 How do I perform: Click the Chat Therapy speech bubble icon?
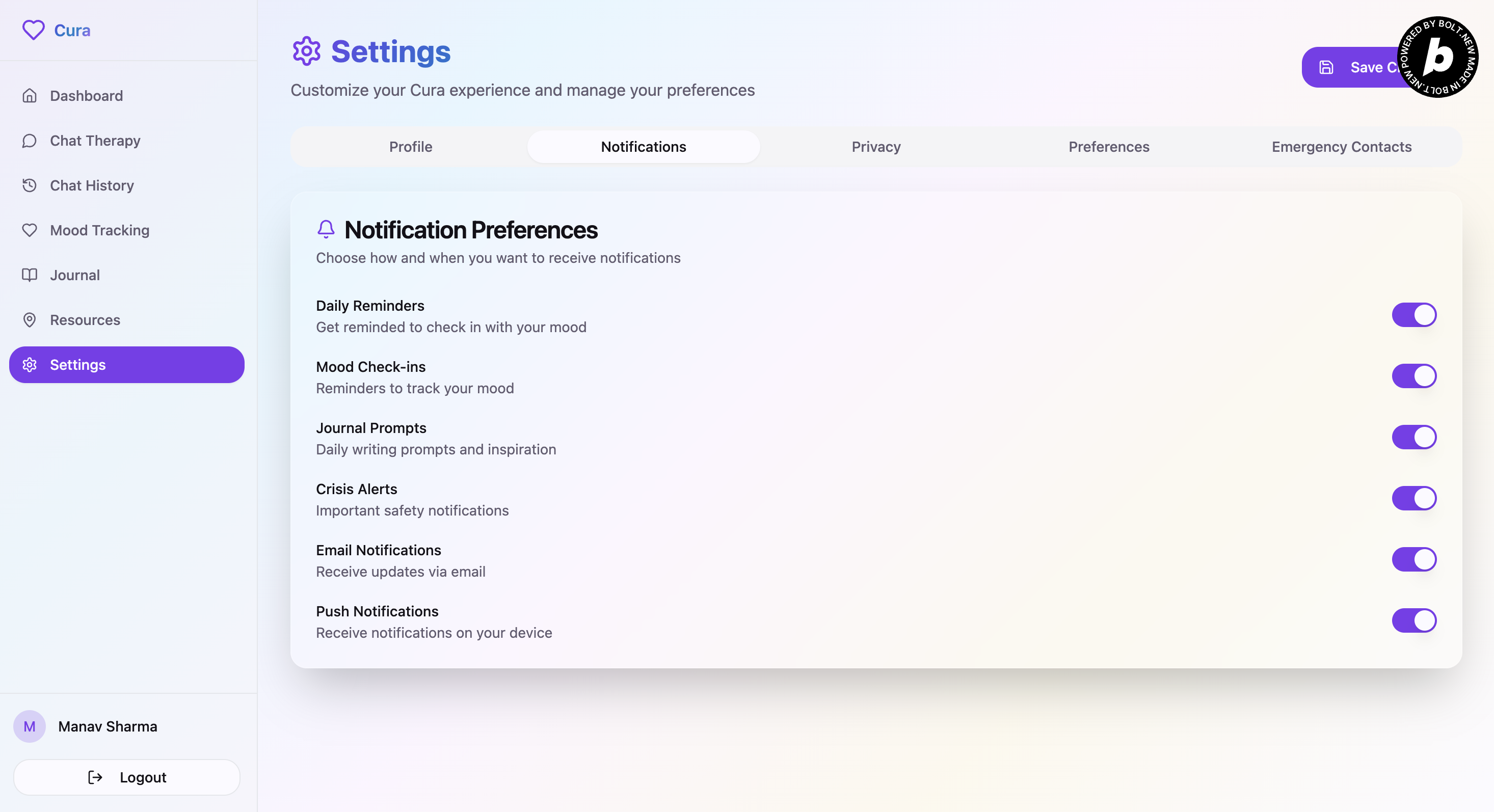click(30, 141)
